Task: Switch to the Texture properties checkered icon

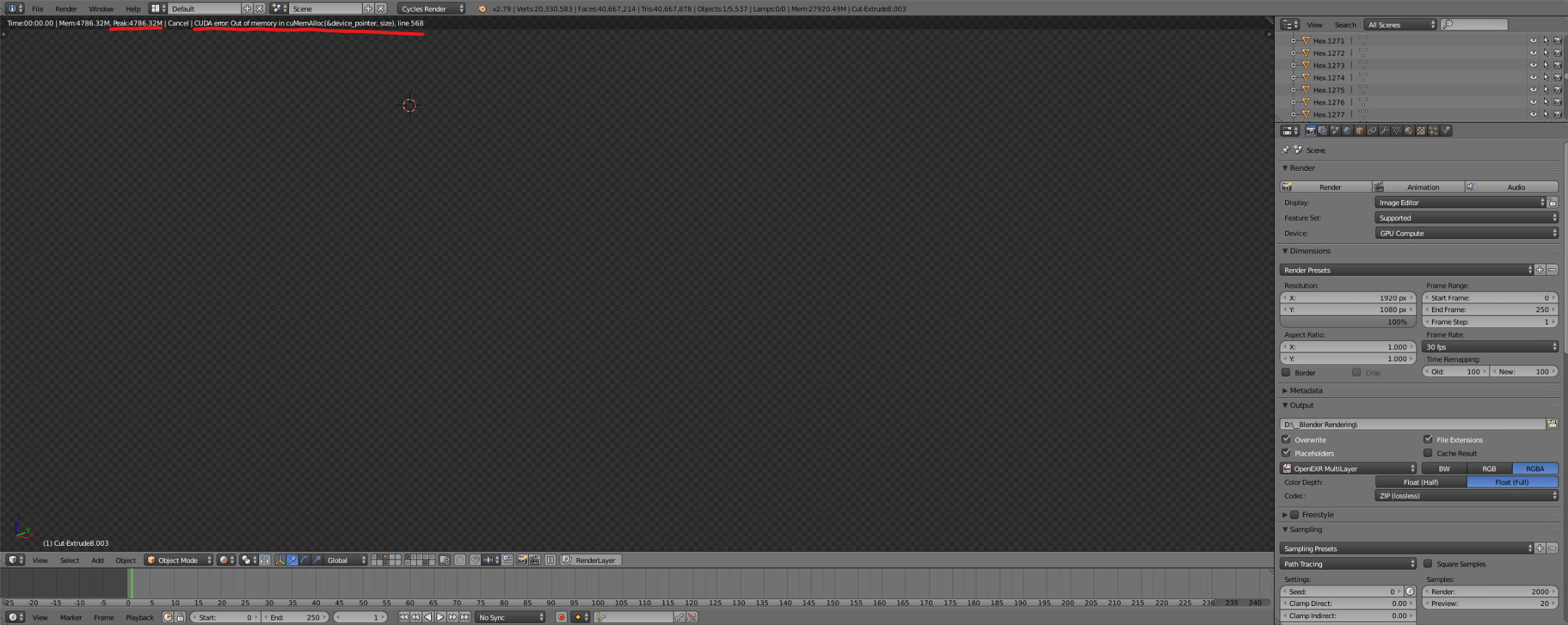Action: pyautogui.click(x=1421, y=130)
